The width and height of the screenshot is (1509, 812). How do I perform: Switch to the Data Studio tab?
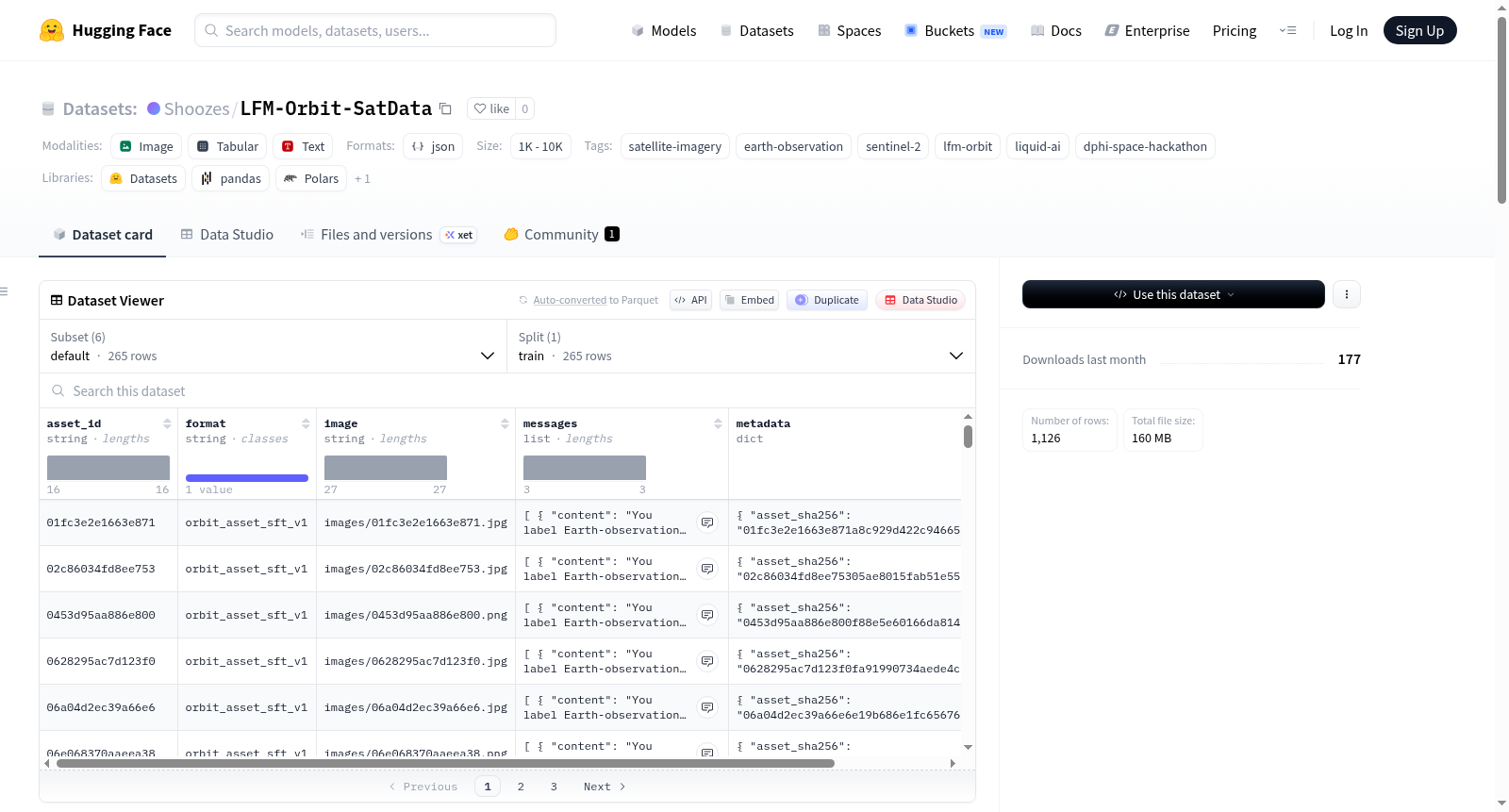click(x=227, y=234)
